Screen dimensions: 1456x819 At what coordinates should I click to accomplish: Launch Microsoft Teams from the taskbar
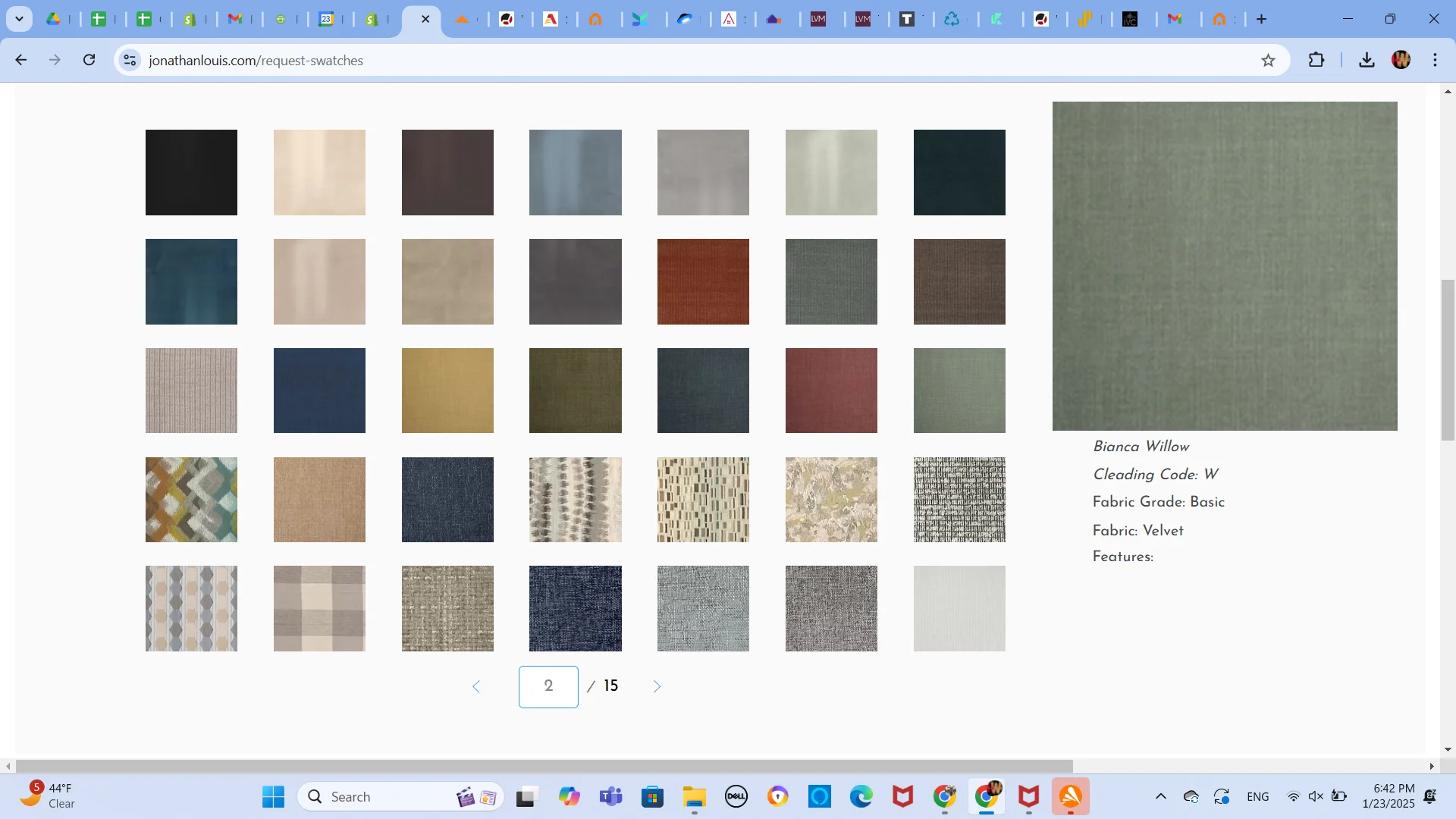611,796
